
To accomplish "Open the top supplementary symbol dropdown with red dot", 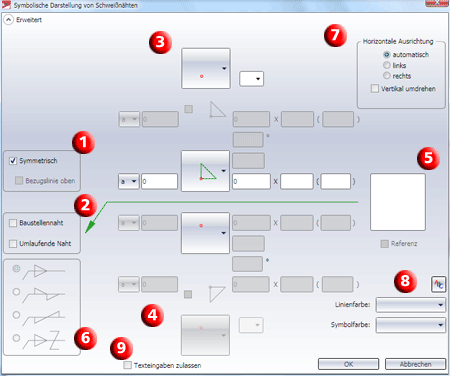I will pos(206,68).
